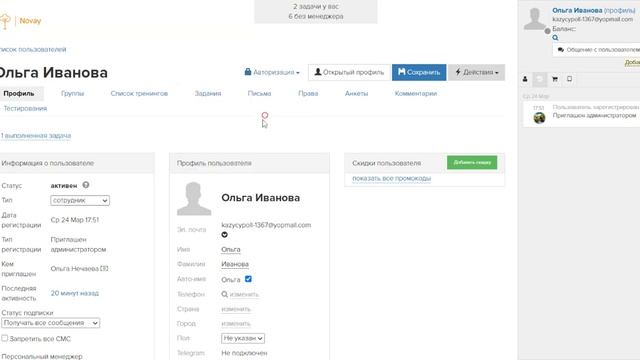Edit the first name field Ольга
Viewport: 640px width, 360px height.
[x=231, y=249]
